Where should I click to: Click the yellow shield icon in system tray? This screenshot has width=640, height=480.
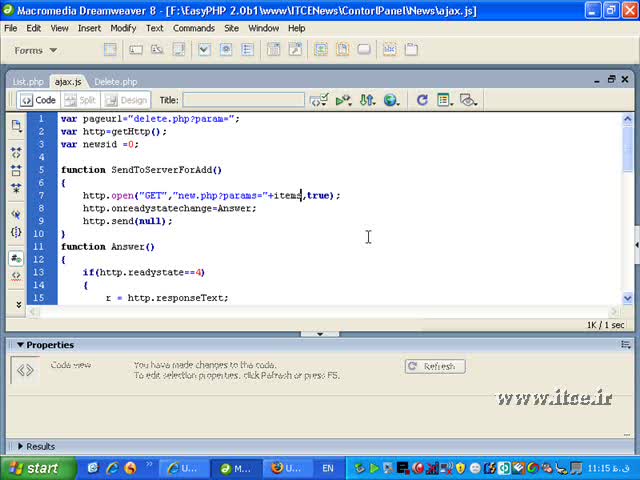point(461,468)
